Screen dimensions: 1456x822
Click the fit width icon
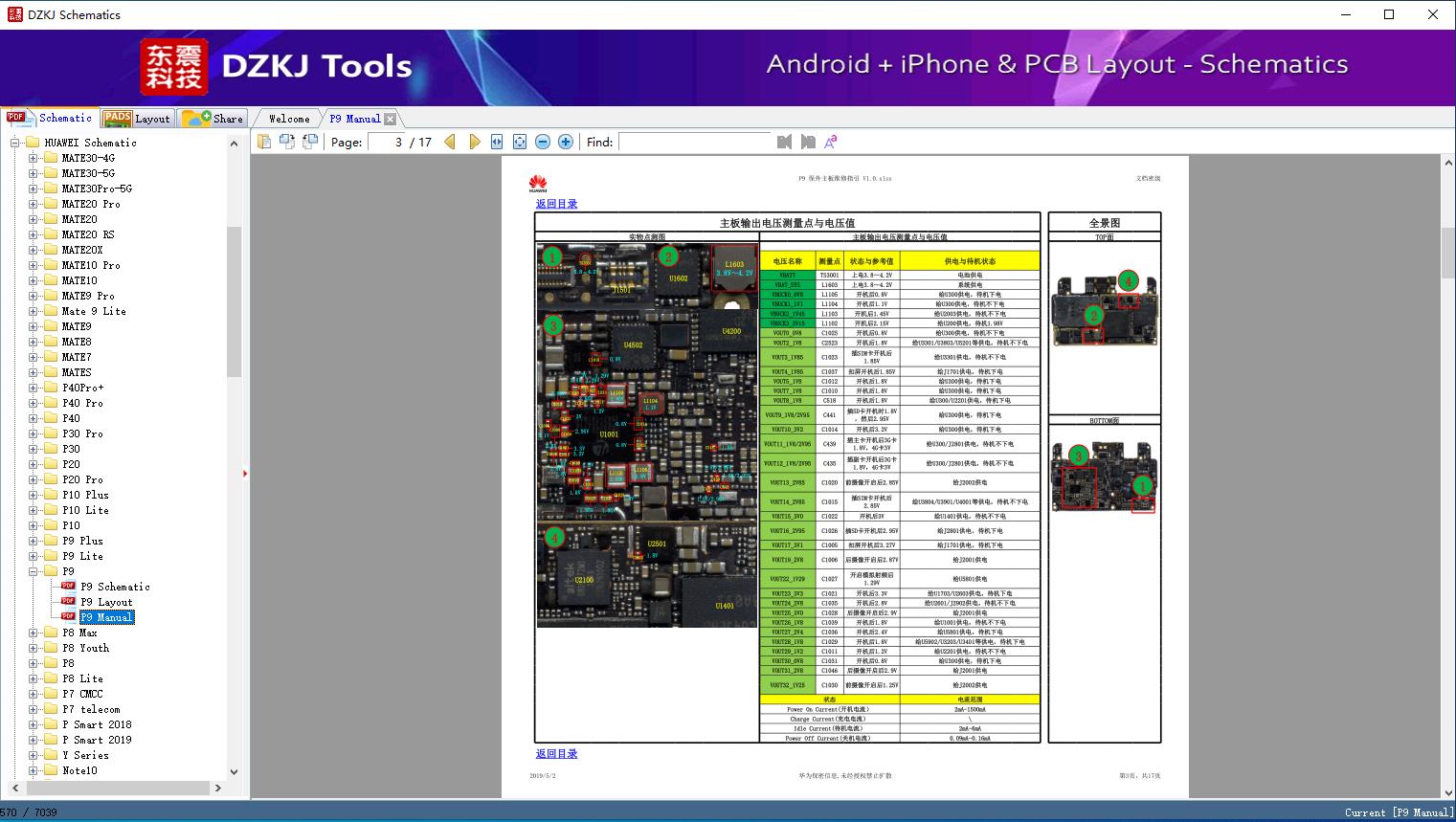[497, 142]
